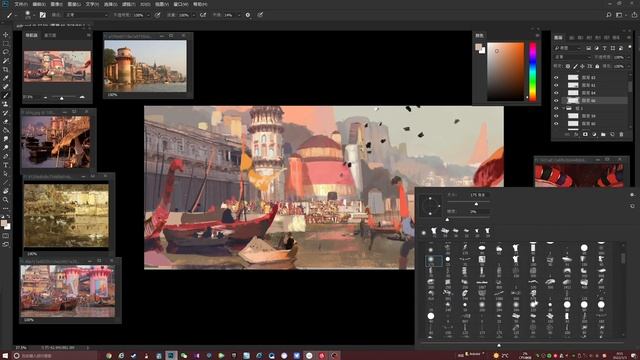Select the Horizontal Type tool

(6, 165)
